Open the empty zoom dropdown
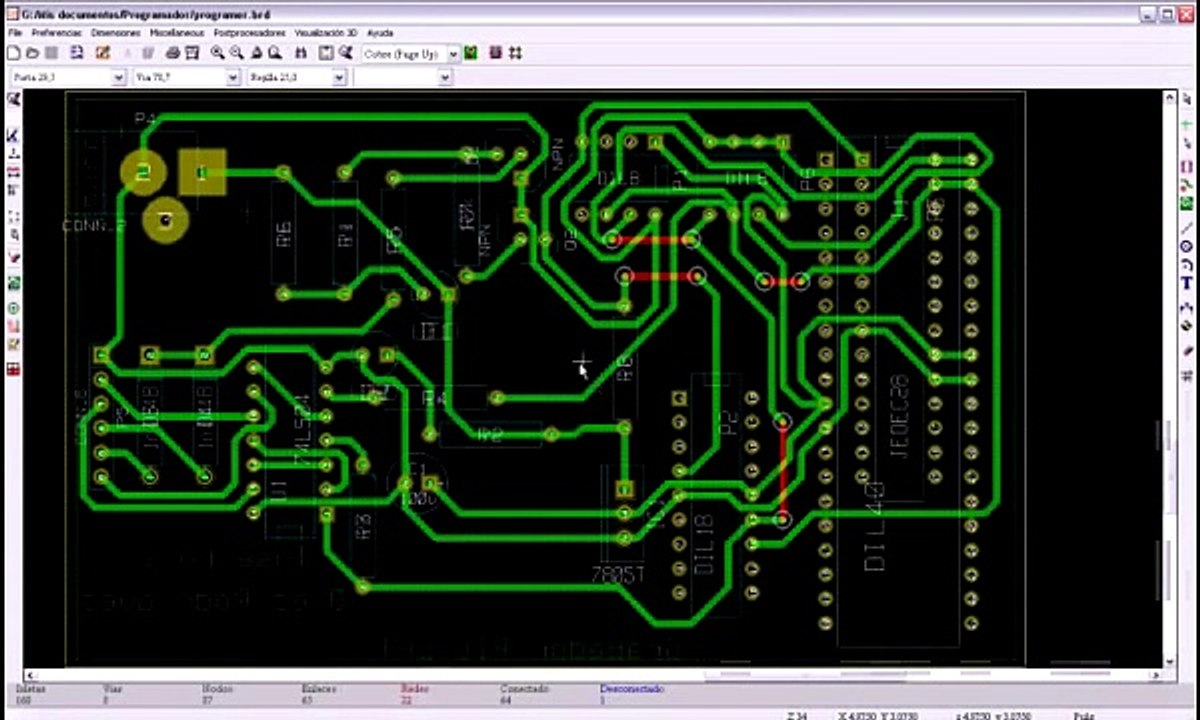Viewport: 1200px width, 720px height. 445,76
